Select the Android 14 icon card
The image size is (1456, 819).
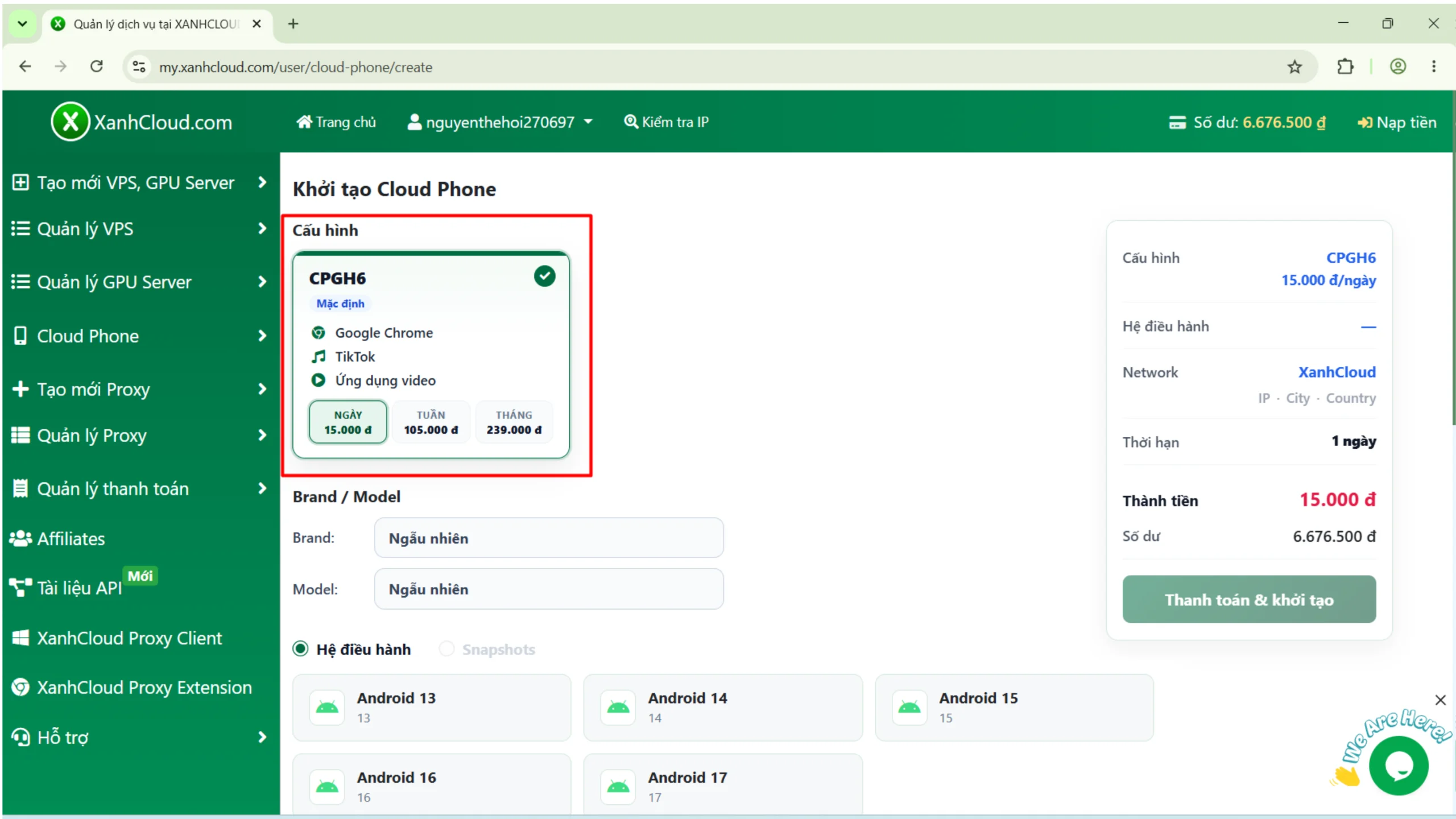723,708
